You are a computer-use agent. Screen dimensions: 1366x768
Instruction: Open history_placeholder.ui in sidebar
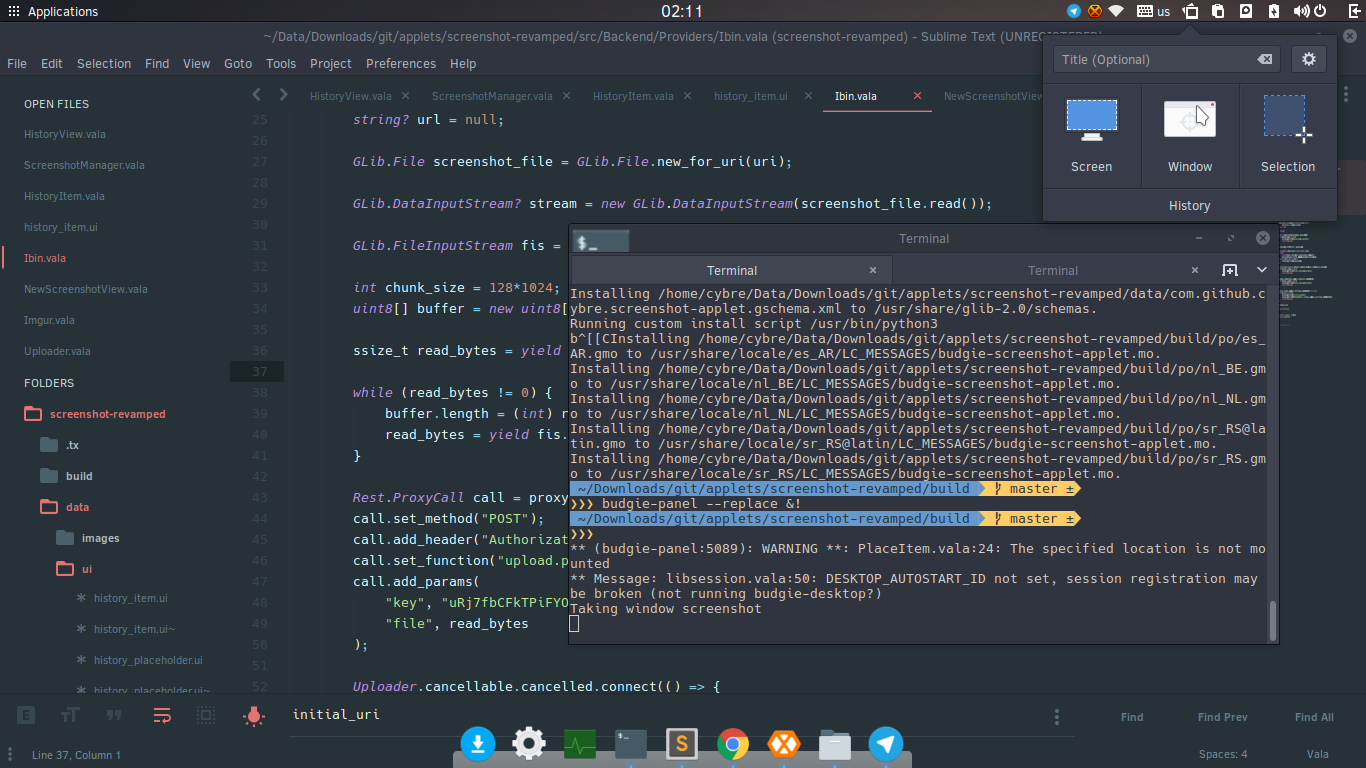tap(148, 660)
